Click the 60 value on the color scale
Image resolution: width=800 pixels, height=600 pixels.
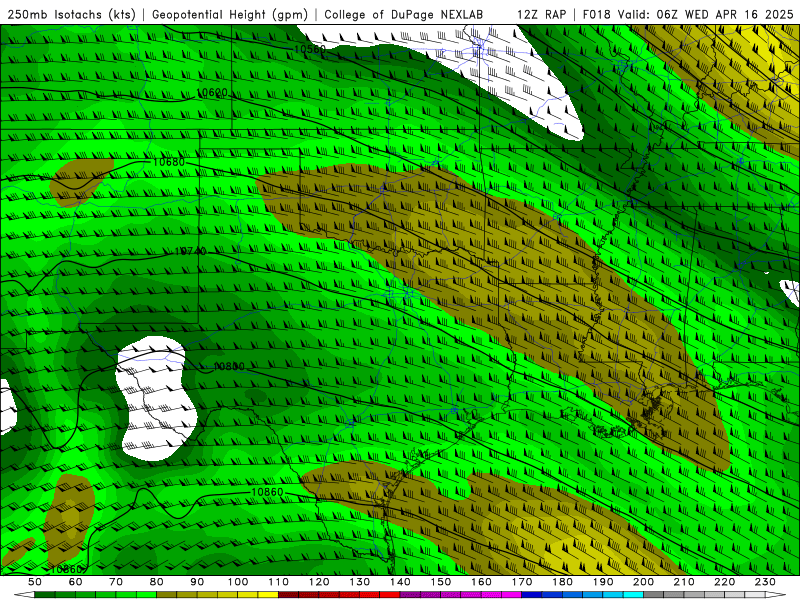tap(75, 582)
